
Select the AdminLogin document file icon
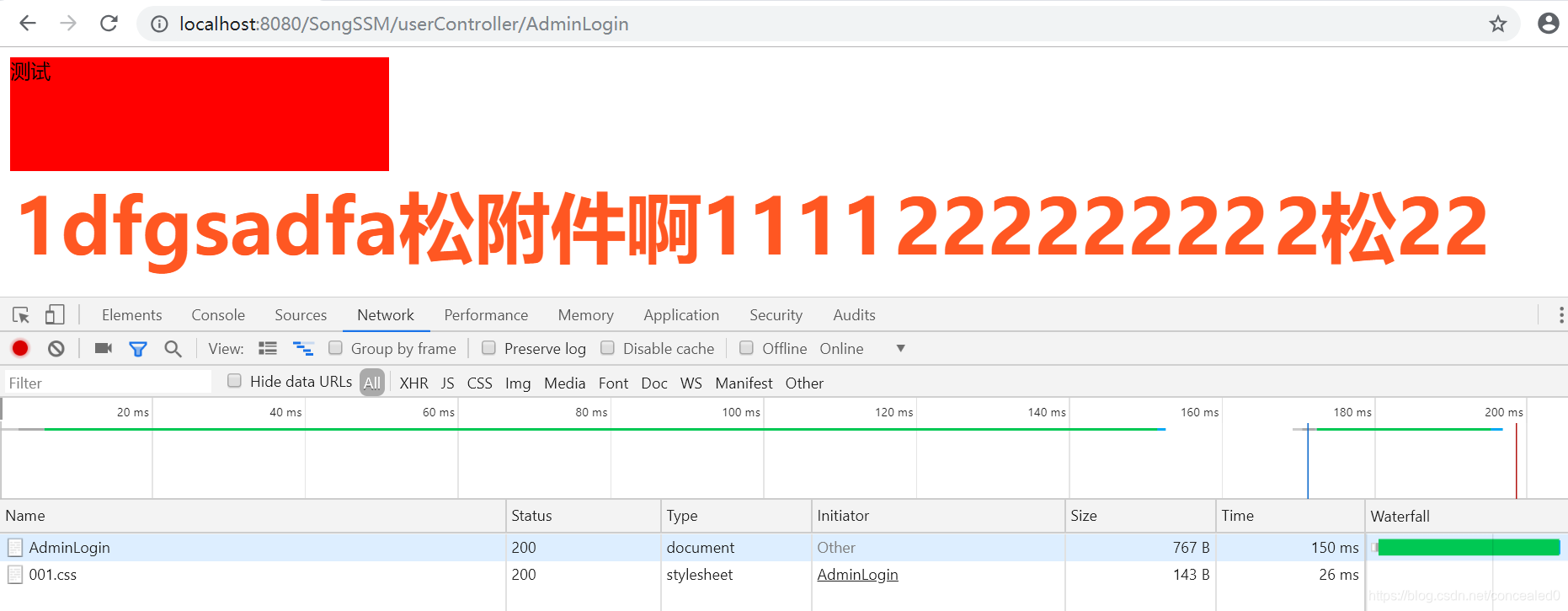pyautogui.click(x=15, y=548)
